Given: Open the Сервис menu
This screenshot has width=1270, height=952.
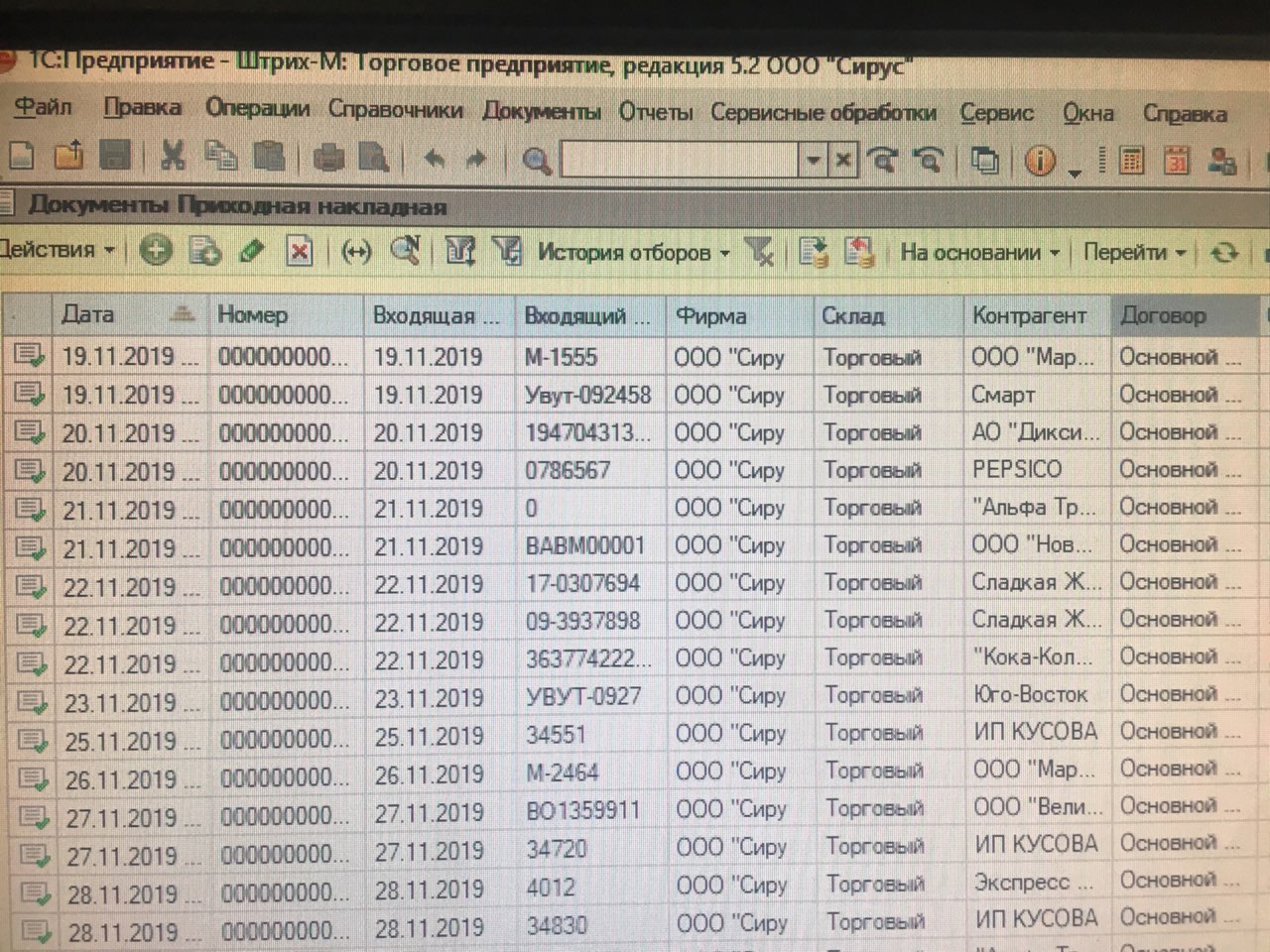Looking at the screenshot, I should [996, 114].
